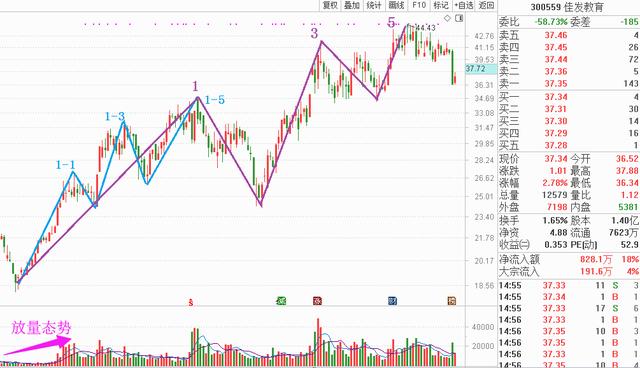This screenshot has height=368, width=640.
Task: Click the 返回 back button
Action: pyautogui.click(x=486, y=5)
